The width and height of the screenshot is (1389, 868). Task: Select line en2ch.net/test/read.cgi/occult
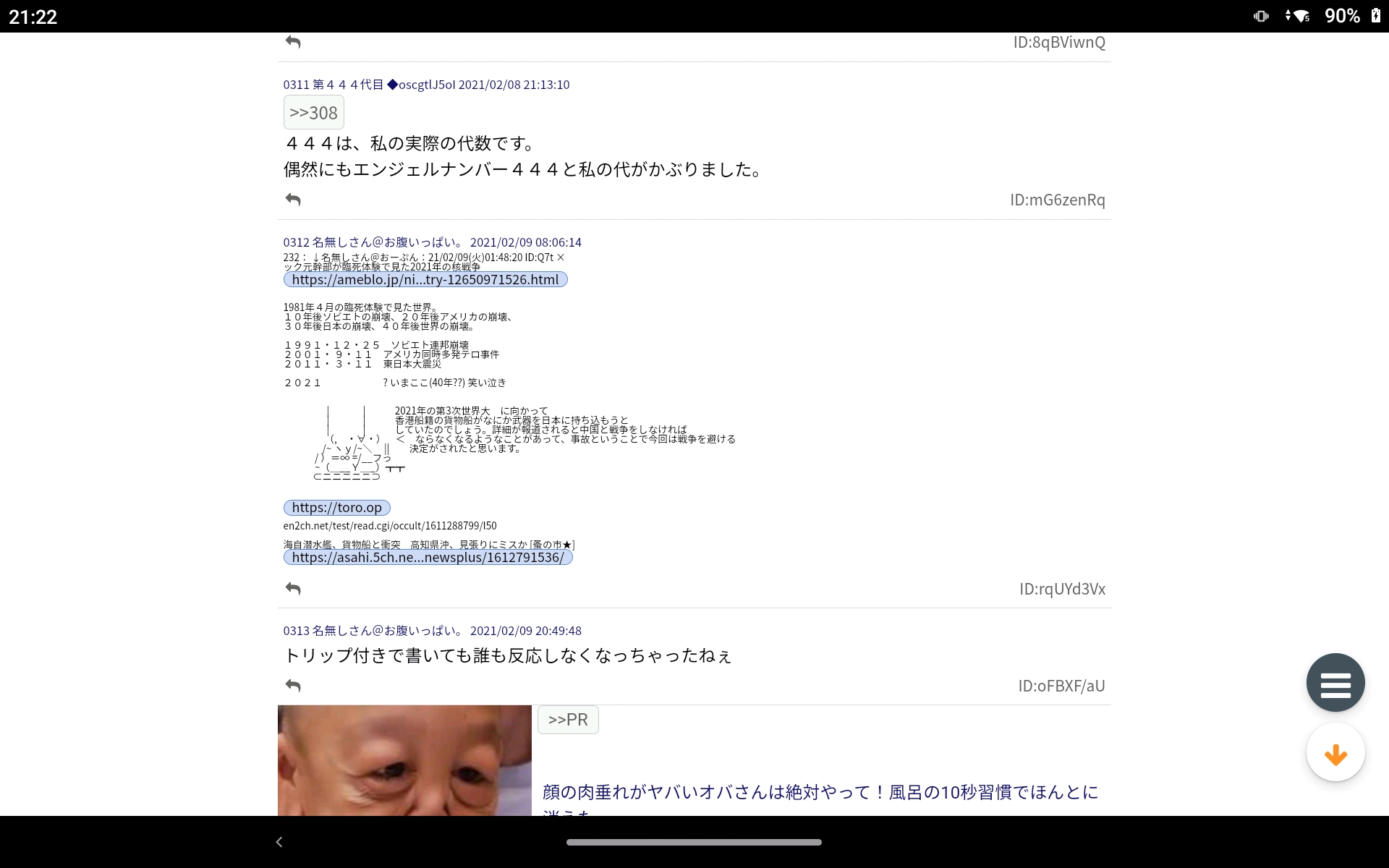coord(390,526)
